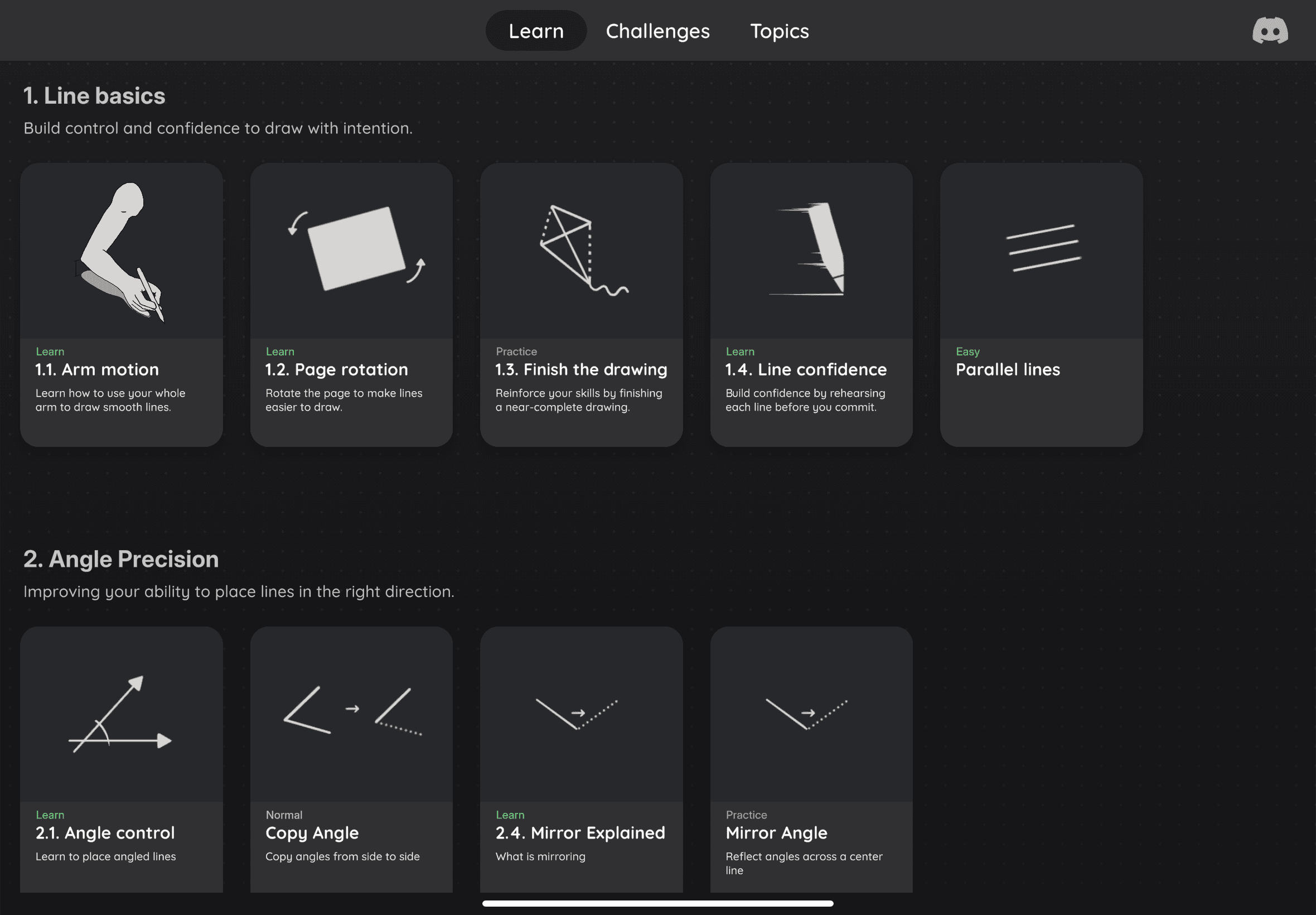Open lesson 1.2. Page rotation title
The width and height of the screenshot is (1316, 915).
click(x=336, y=370)
